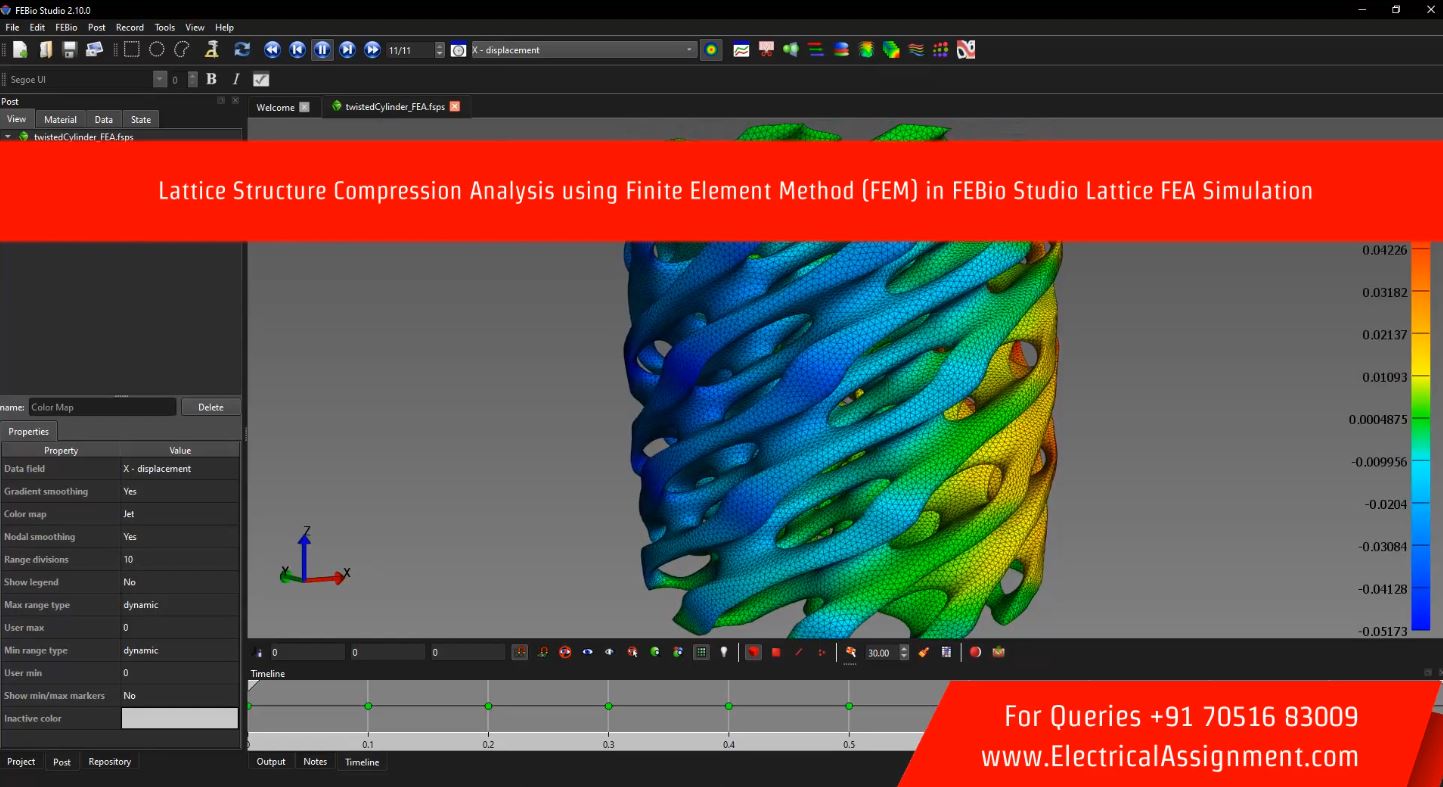This screenshot has width=1443, height=787.
Task: Toggle the colormap button next to data field
Action: tap(711, 50)
